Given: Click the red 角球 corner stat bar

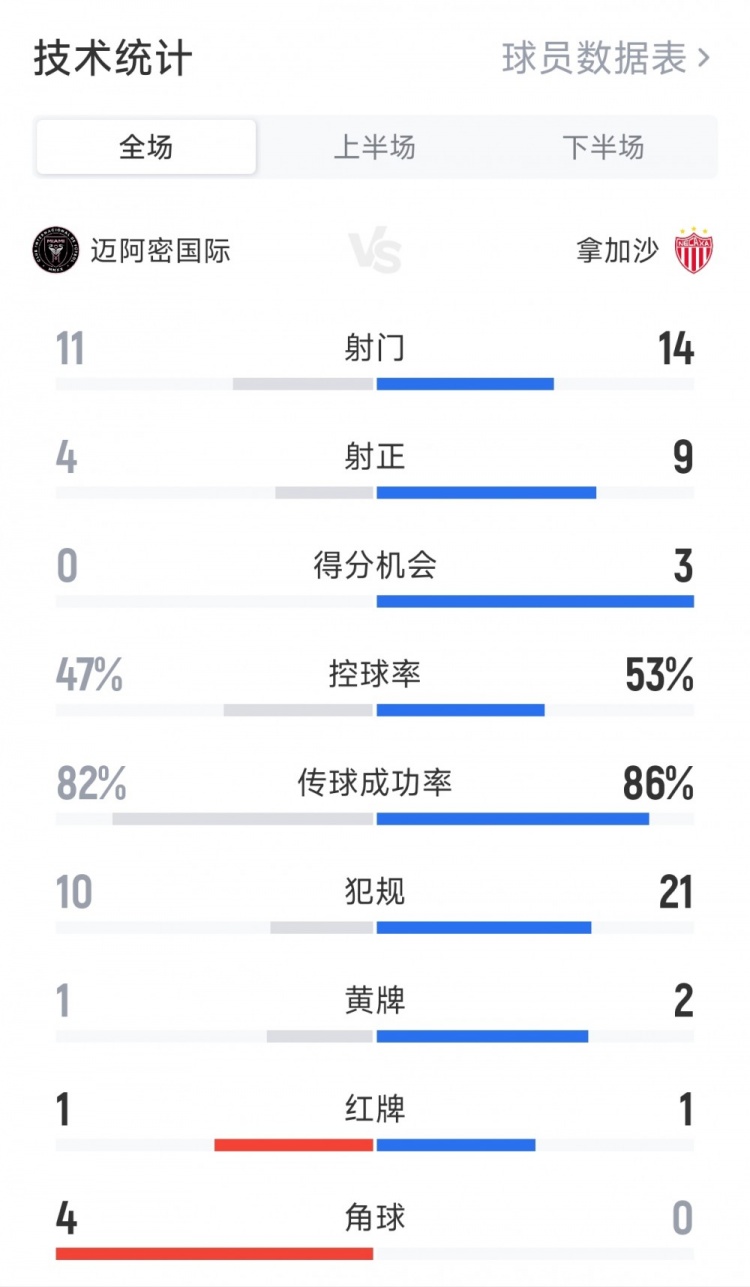Looking at the screenshot, I should [x=215, y=1250].
